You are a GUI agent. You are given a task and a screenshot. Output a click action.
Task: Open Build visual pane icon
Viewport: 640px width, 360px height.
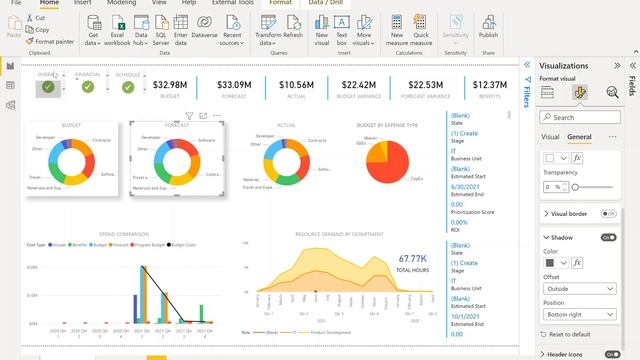(547, 93)
